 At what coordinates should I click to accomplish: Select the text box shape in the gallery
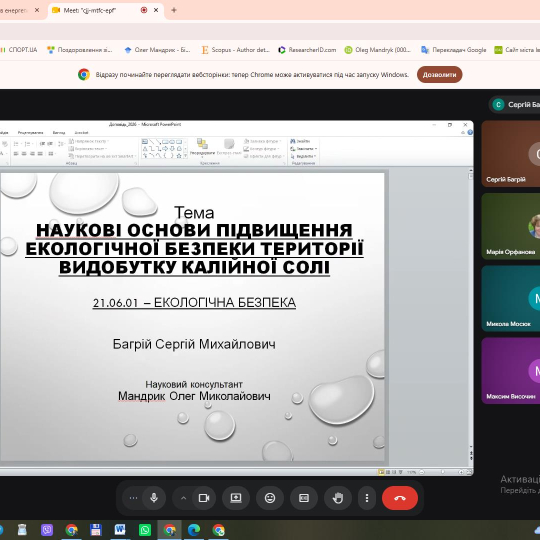coord(145,142)
